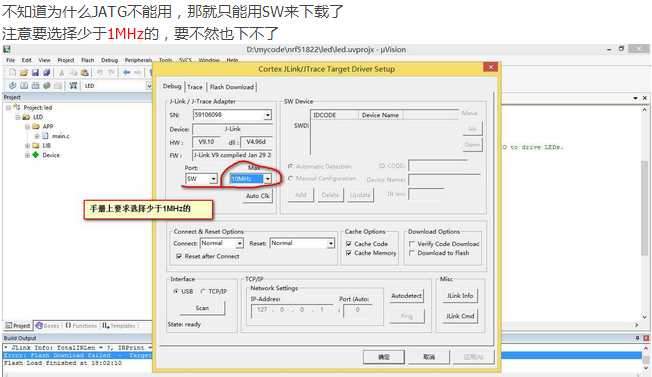The height and width of the screenshot is (377, 652).
Task: Click the IP-Address input field
Action: pyautogui.click(x=292, y=310)
